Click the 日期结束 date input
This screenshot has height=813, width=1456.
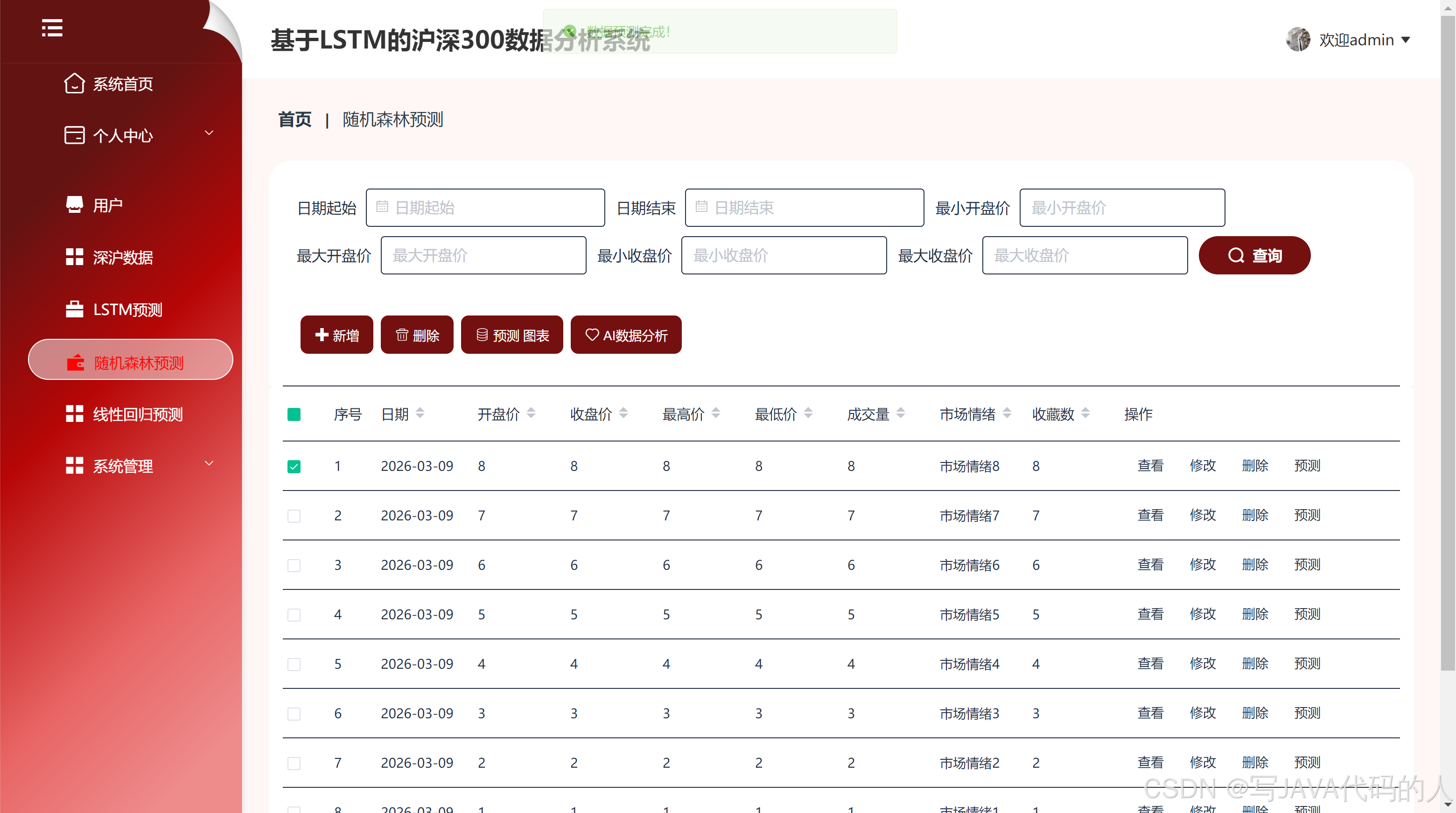pos(805,208)
